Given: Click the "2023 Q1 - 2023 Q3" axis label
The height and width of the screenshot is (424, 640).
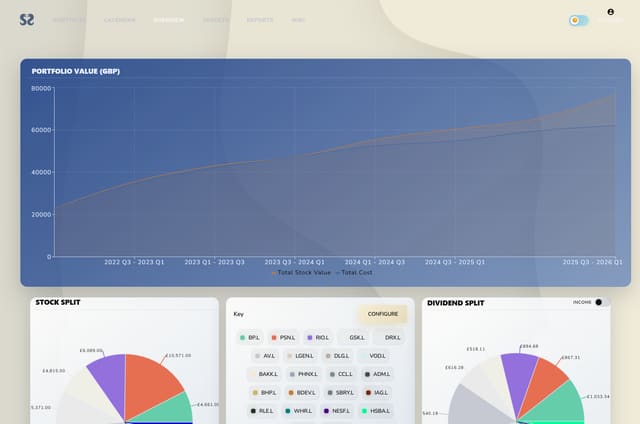Looking at the screenshot, I should click(215, 262).
